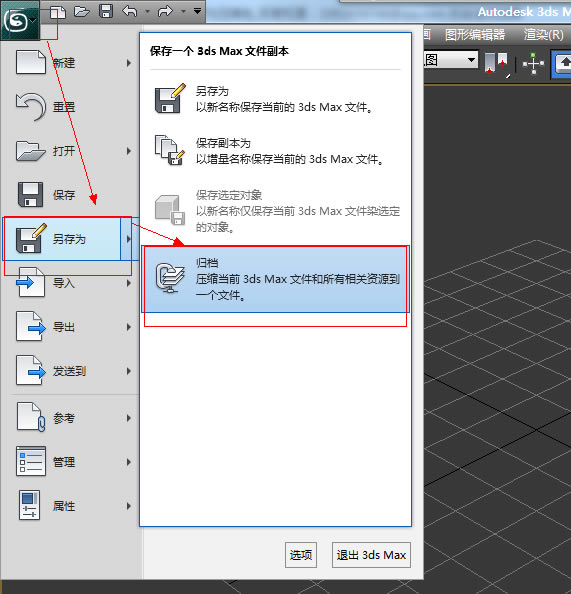This screenshot has height=594, width=571.
Task: Expand the 另存为 submenu arrow
Action: pos(129,239)
